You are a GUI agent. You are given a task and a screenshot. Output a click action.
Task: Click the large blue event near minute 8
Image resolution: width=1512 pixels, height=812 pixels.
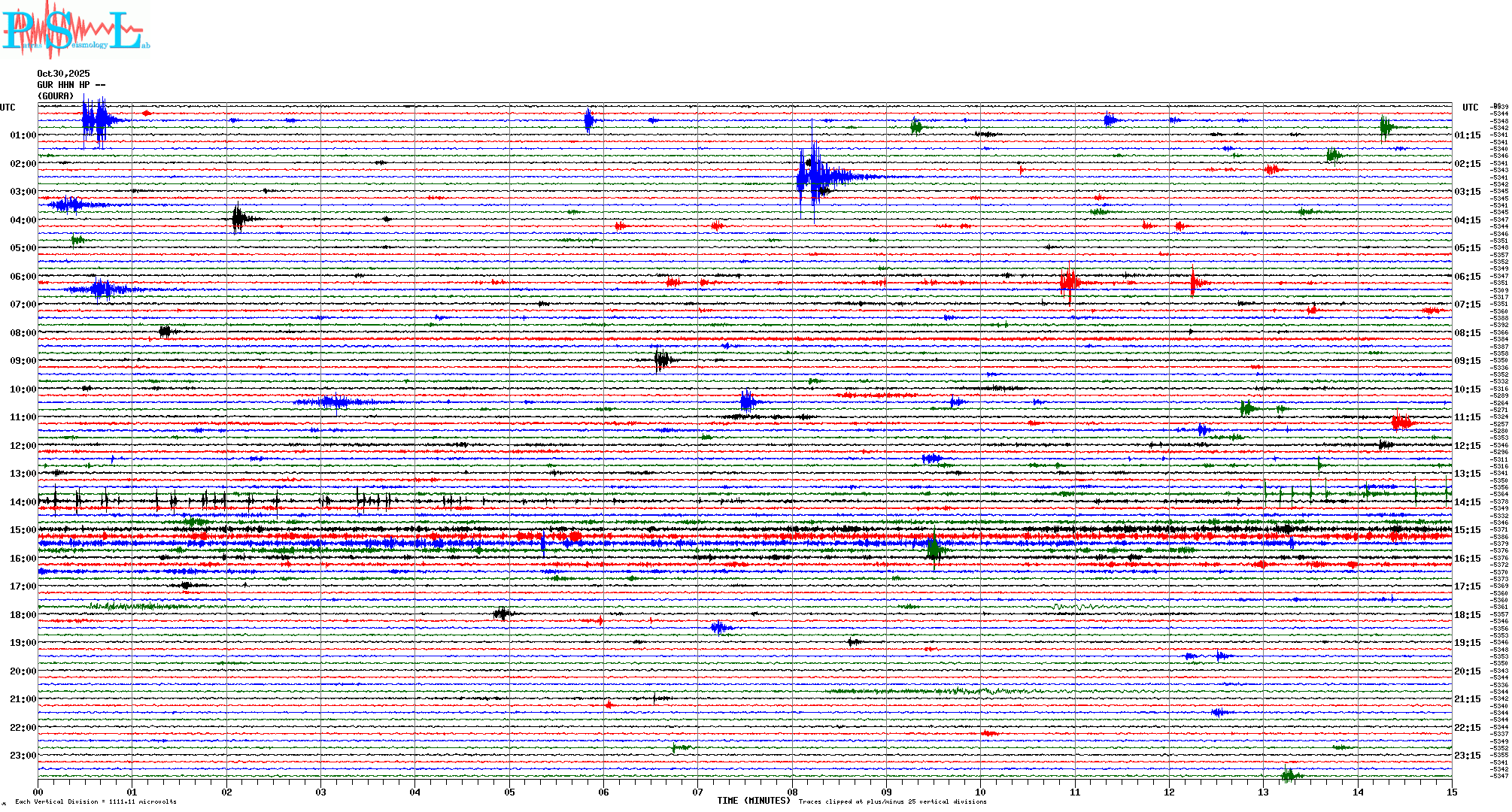click(x=814, y=177)
